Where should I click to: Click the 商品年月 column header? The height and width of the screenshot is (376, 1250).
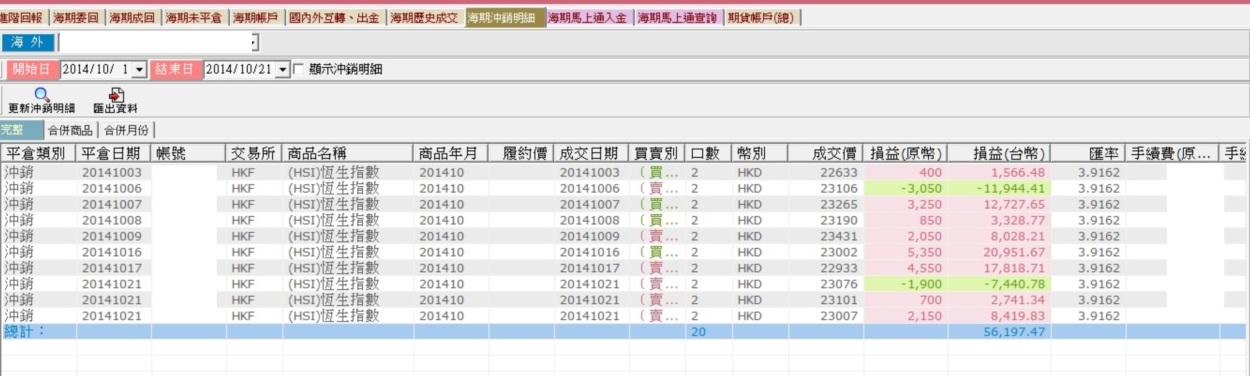pyautogui.click(x=451, y=153)
